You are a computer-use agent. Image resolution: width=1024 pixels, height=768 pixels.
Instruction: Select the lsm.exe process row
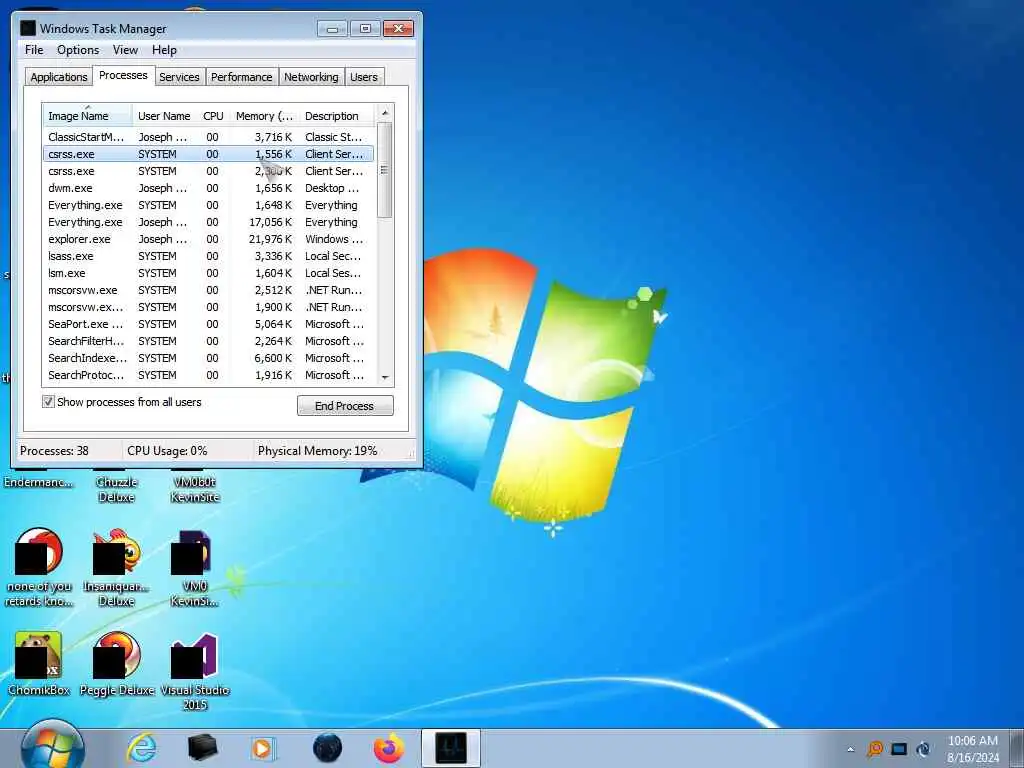[209, 273]
